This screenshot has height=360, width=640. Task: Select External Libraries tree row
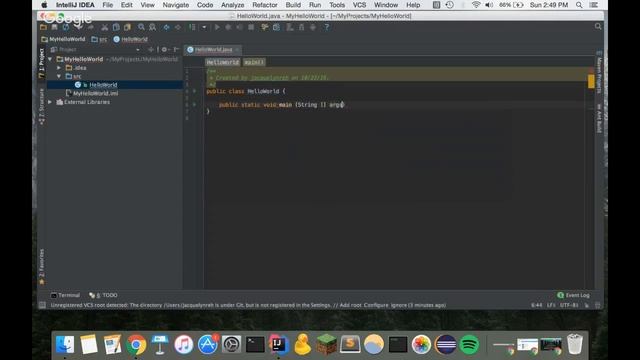click(x=115, y=102)
